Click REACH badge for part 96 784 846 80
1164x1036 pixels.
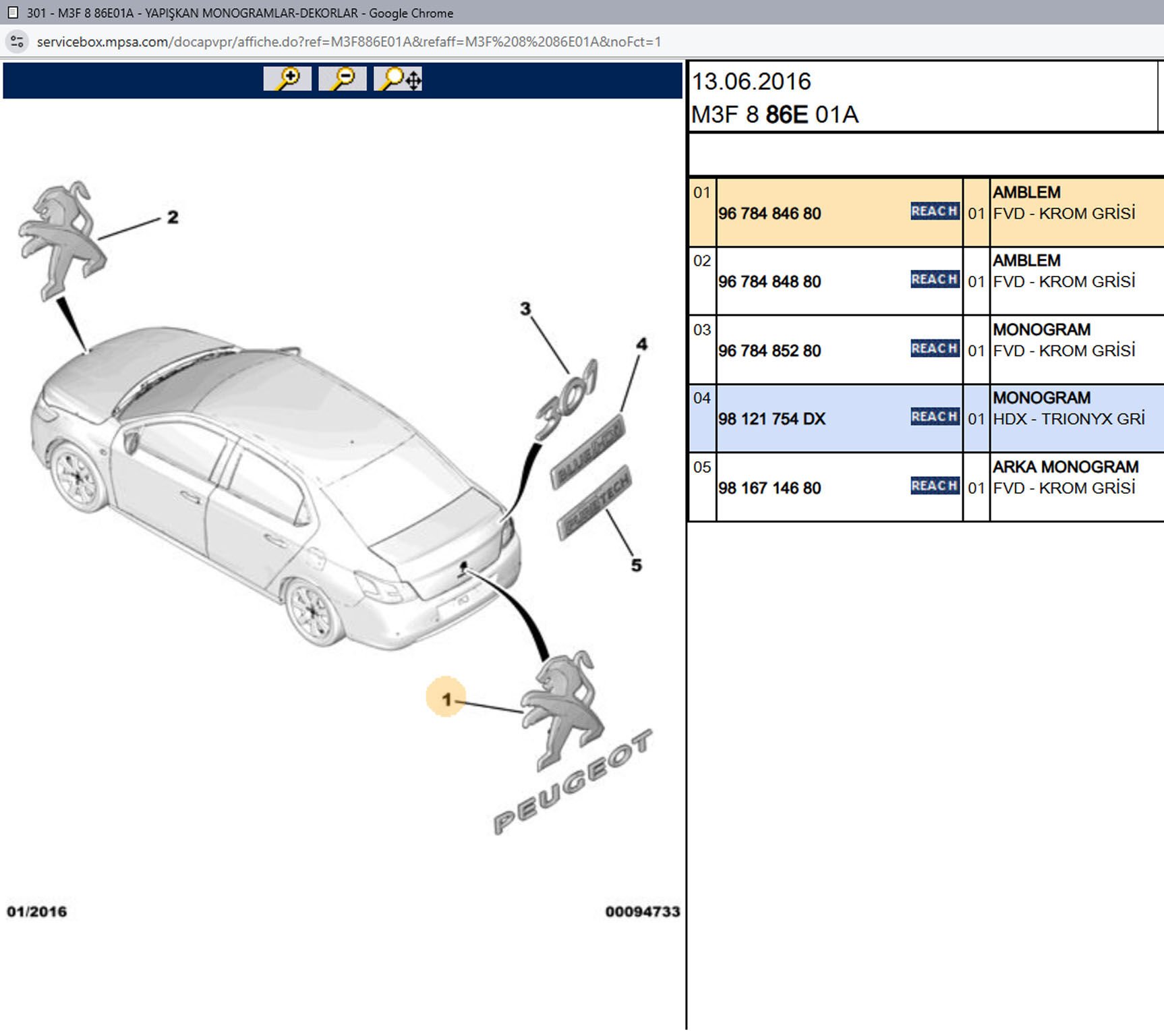934,211
